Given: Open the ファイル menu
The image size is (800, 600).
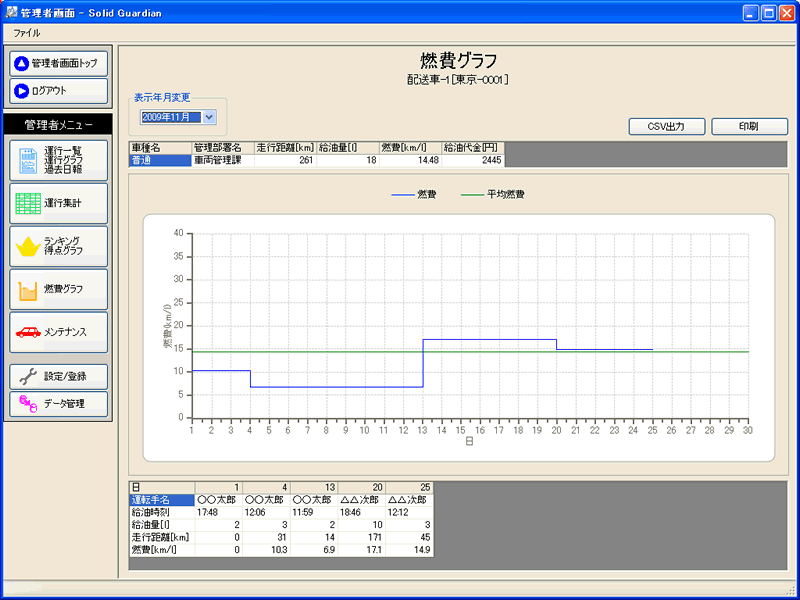Looking at the screenshot, I should 27,34.
